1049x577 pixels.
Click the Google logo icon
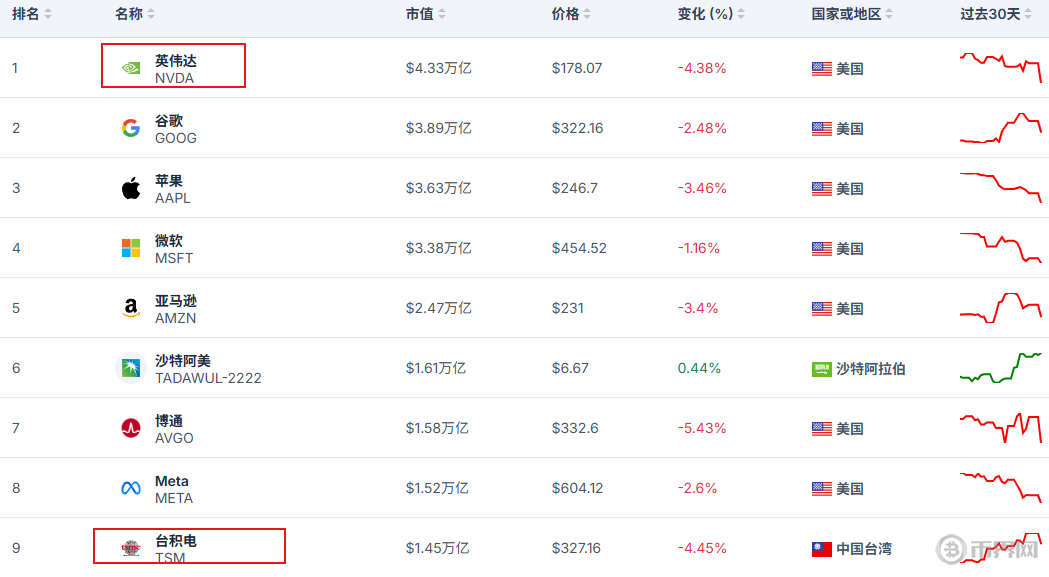coord(131,128)
